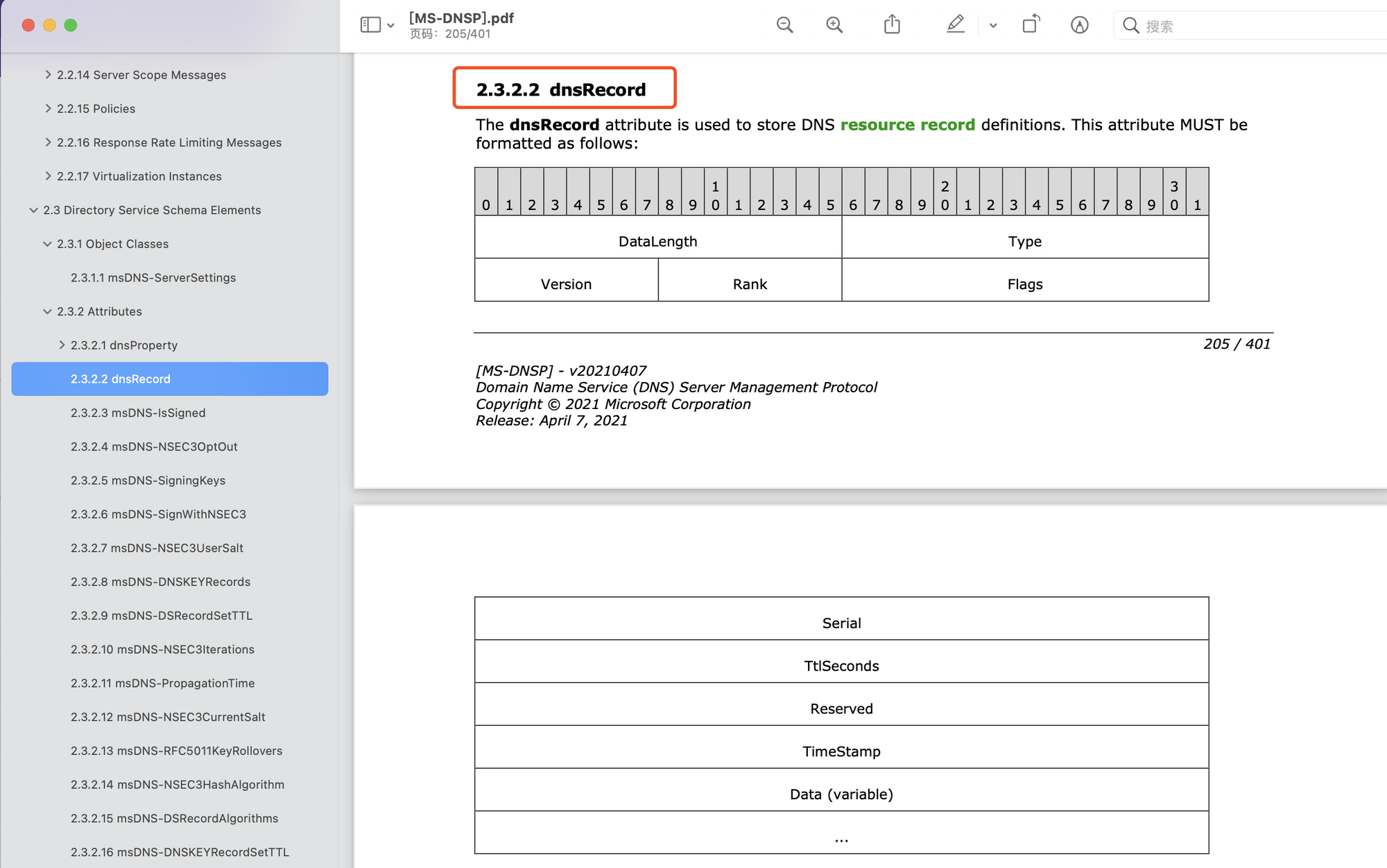
Task: Select 2.3.2.2 dnsRecord outline entry
Action: tap(170, 379)
